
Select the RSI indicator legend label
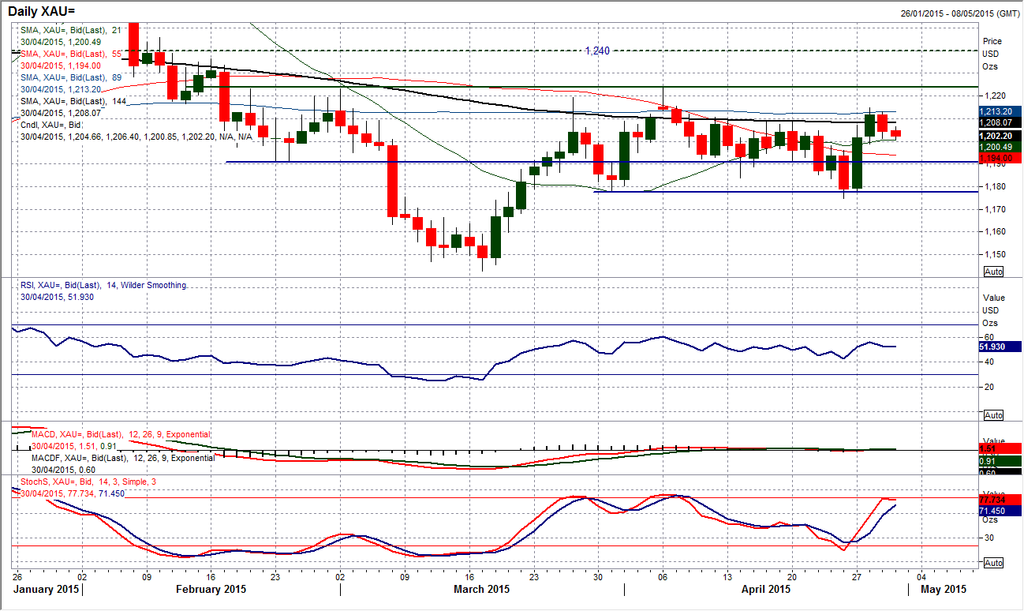(x=104, y=285)
